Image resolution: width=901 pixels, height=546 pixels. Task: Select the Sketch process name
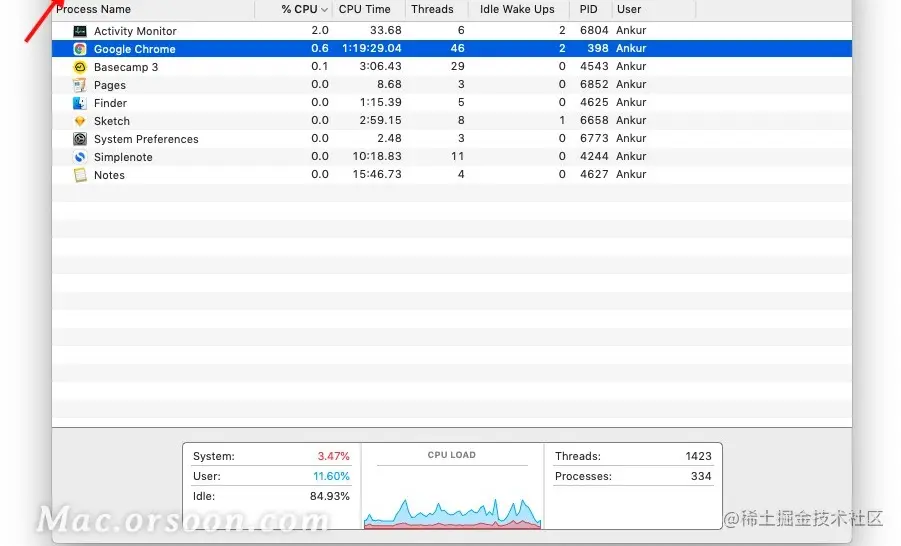point(112,121)
